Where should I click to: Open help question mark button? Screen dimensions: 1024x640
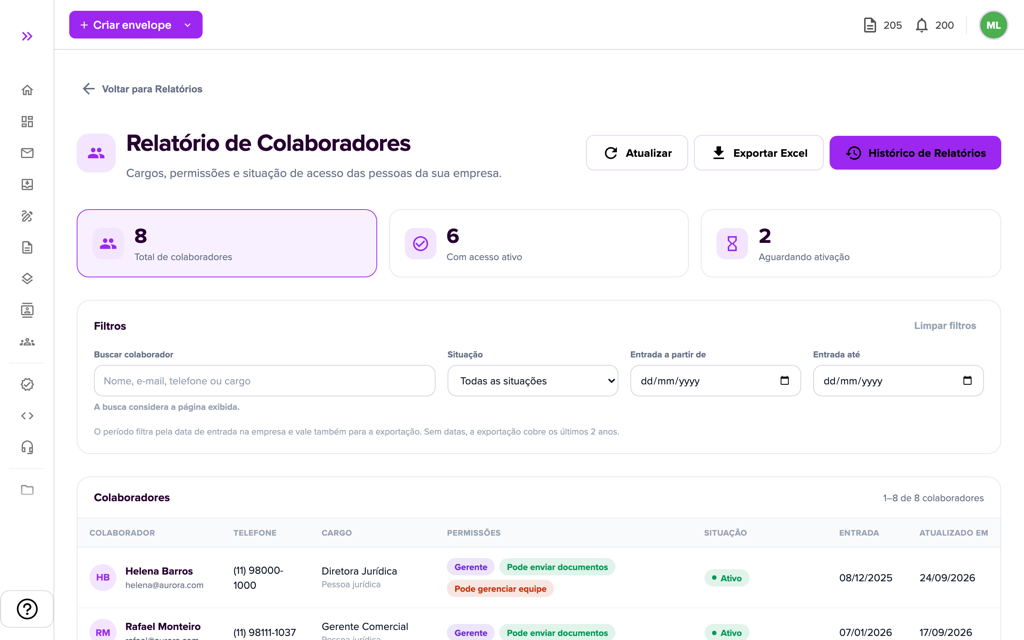pos(27,609)
